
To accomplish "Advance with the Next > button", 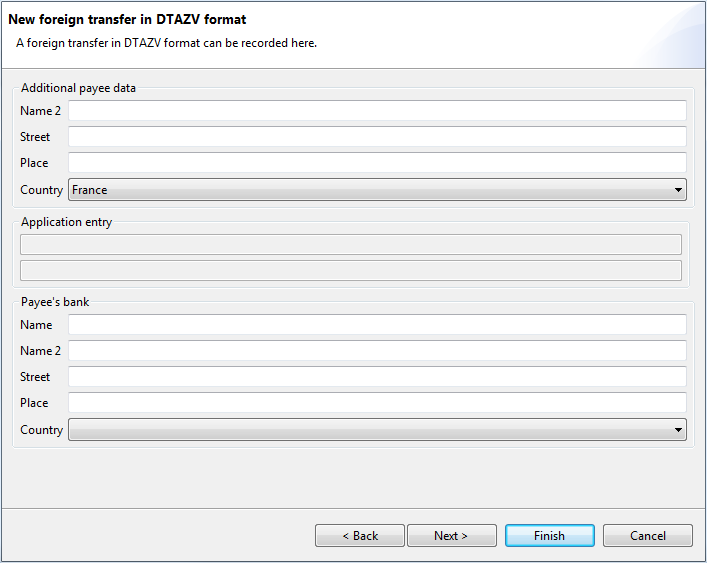I will pyautogui.click(x=452, y=536).
